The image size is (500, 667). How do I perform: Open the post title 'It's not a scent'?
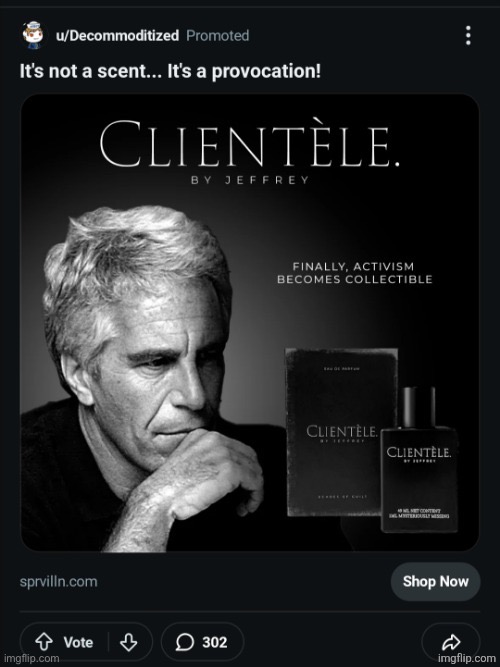pos(170,71)
